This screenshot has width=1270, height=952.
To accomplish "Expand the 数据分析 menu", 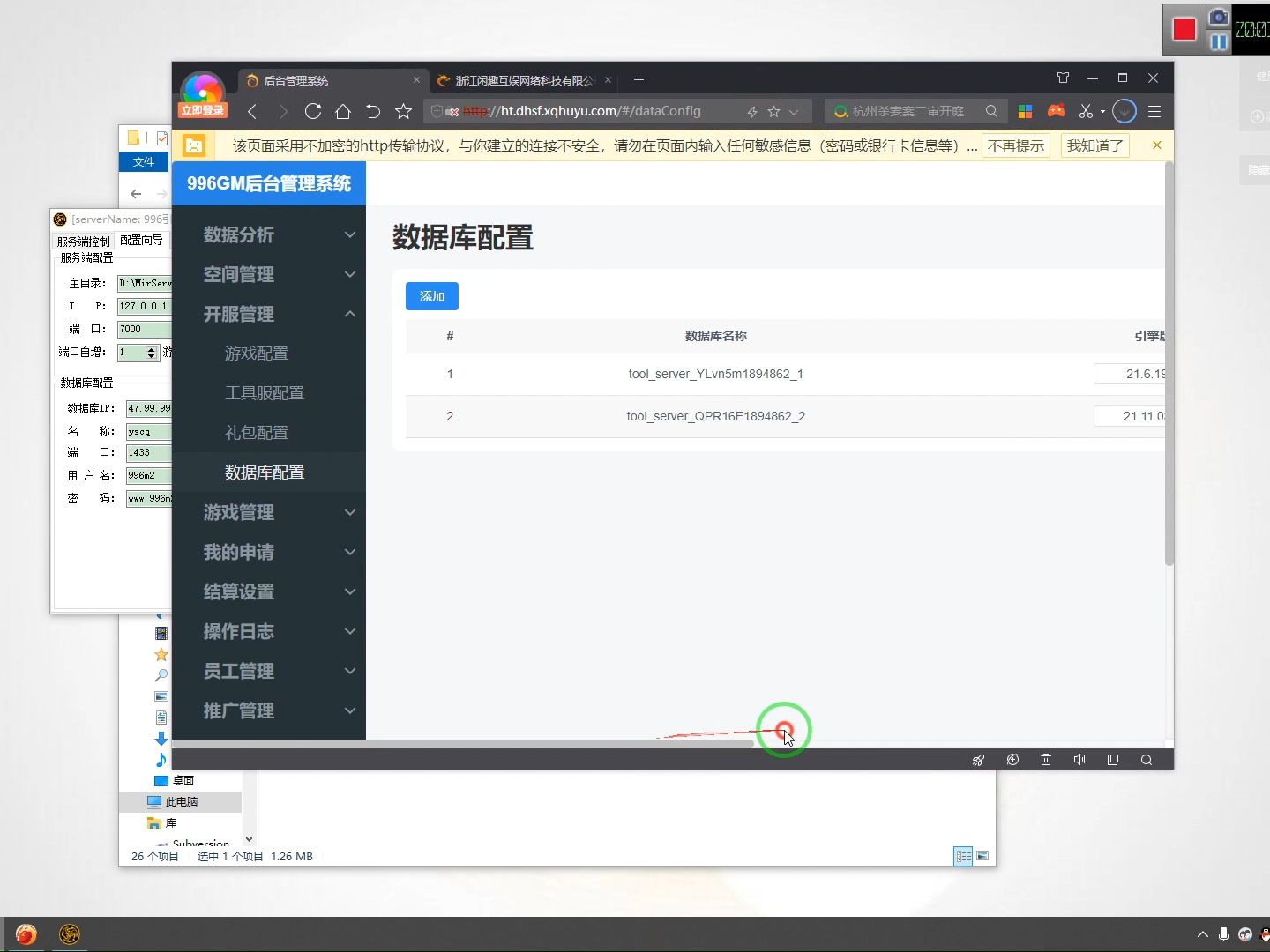I will point(269,234).
